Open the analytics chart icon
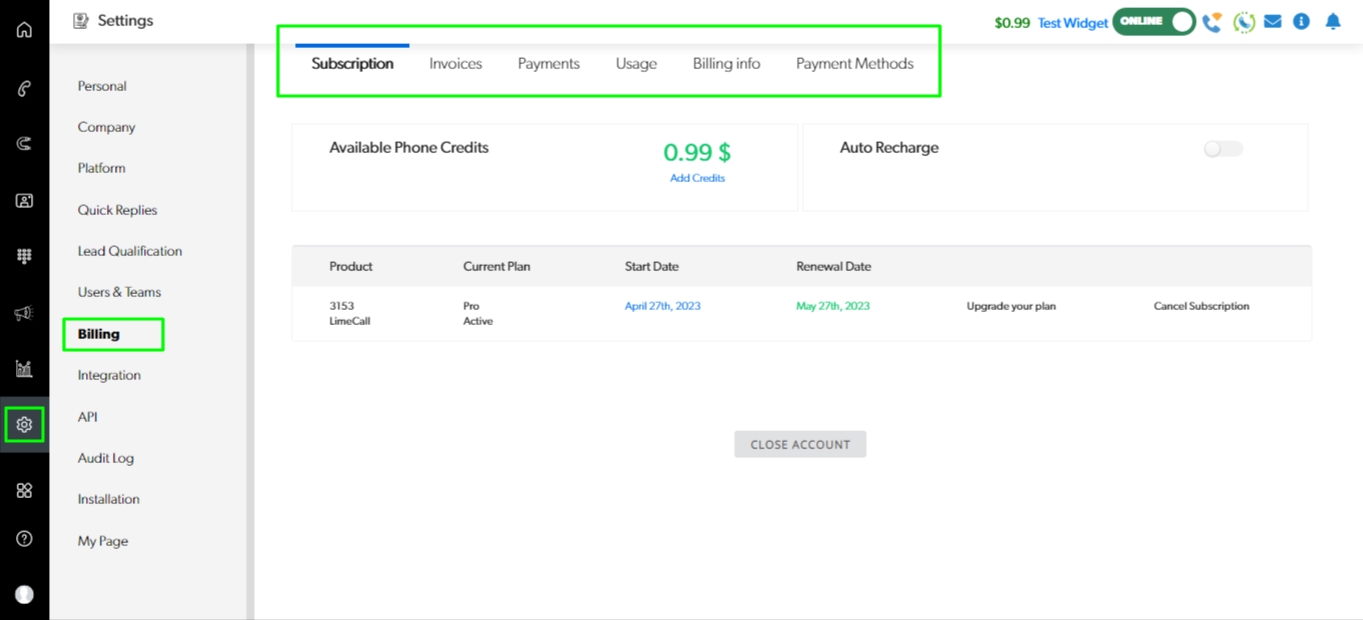This screenshot has width=1363, height=620. point(24,369)
